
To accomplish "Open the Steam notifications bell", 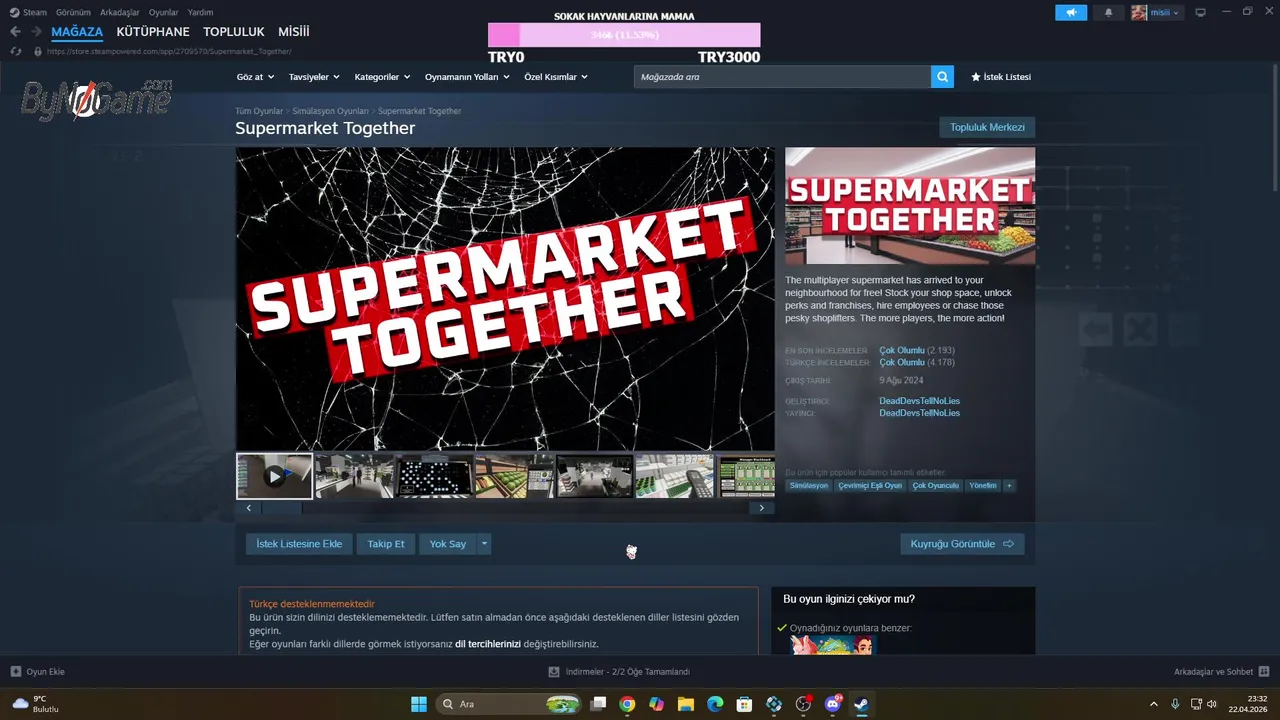I will (1108, 13).
